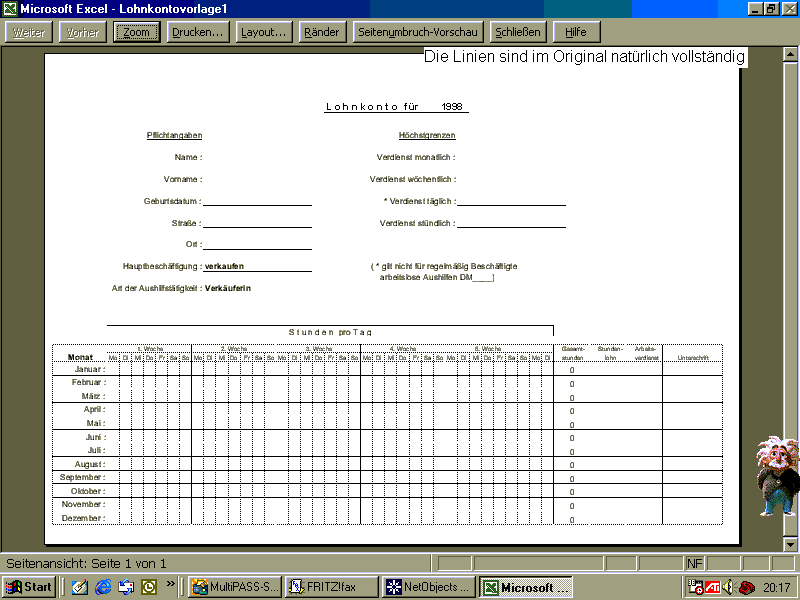Click the vertical scrollbar down arrow
This screenshot has height=600, width=800.
pos(790,543)
